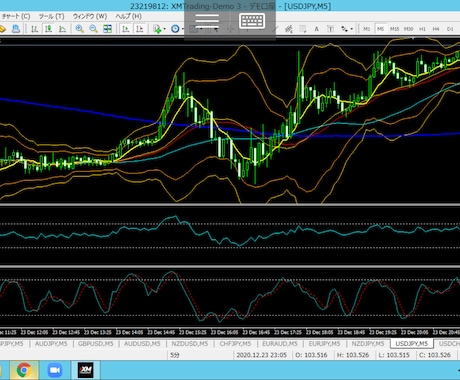Switch to the EURJPY,M5 chart tab
Viewport: 460px width, 380px height.
click(x=324, y=344)
